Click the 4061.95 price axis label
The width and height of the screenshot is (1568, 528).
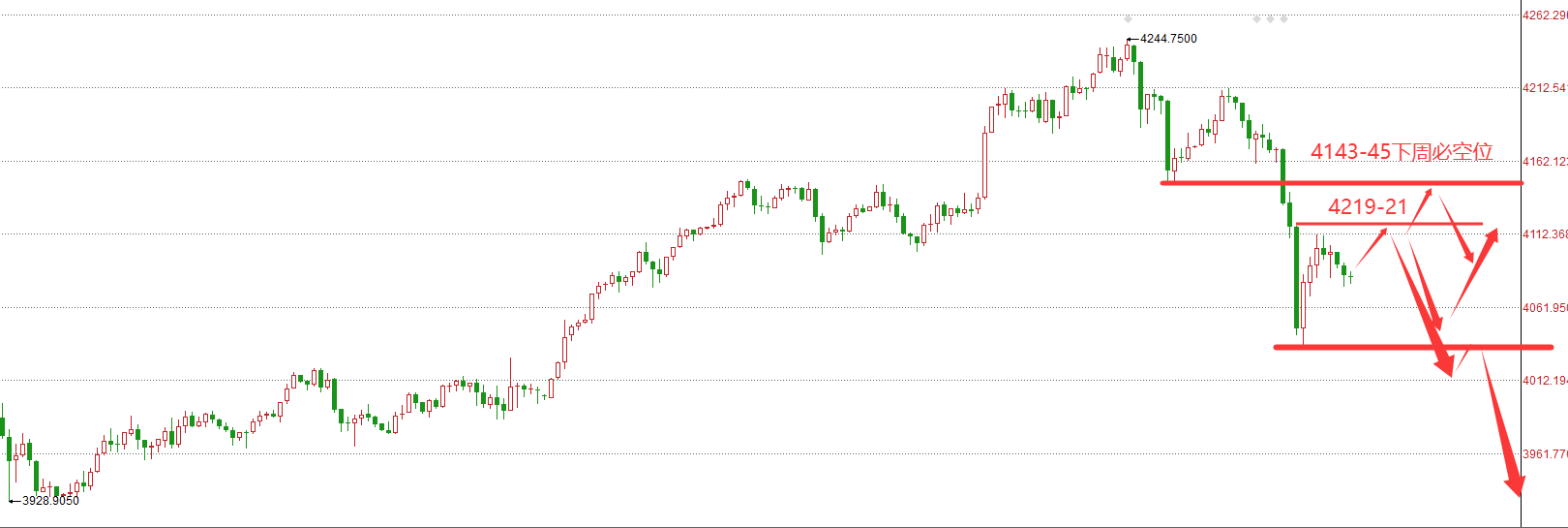click(1544, 308)
